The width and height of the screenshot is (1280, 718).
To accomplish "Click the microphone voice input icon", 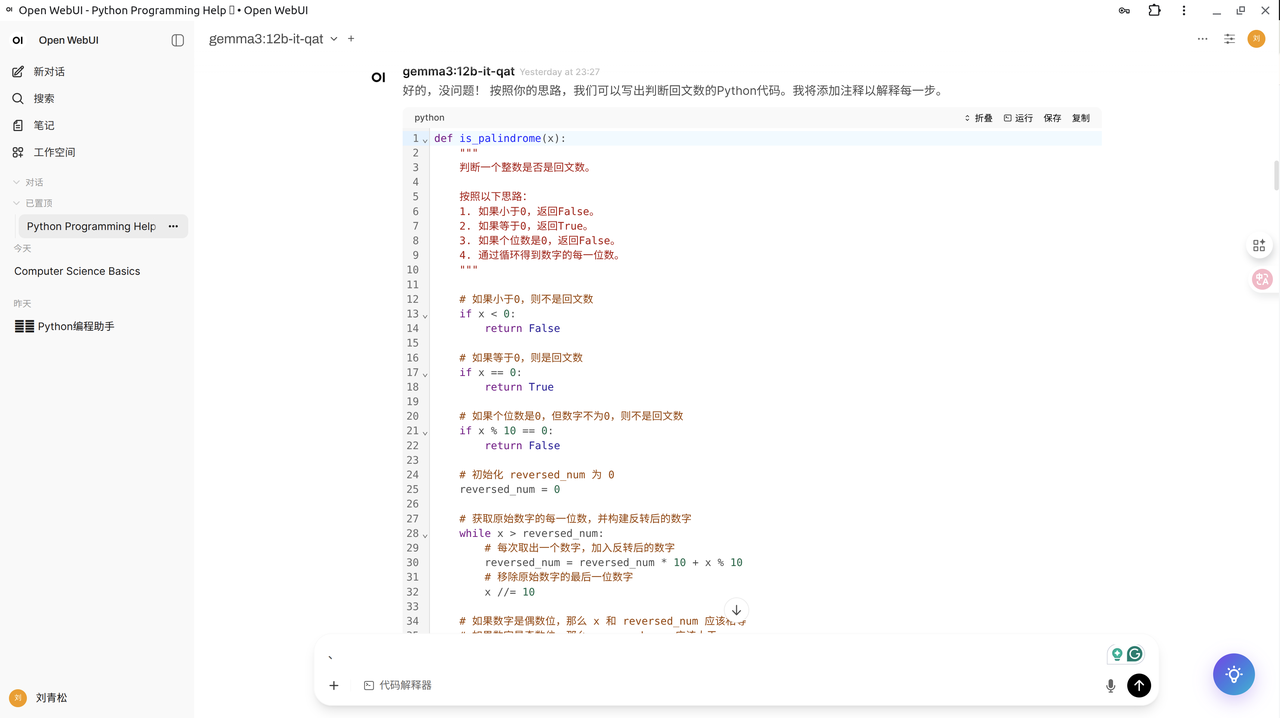I will (1110, 686).
